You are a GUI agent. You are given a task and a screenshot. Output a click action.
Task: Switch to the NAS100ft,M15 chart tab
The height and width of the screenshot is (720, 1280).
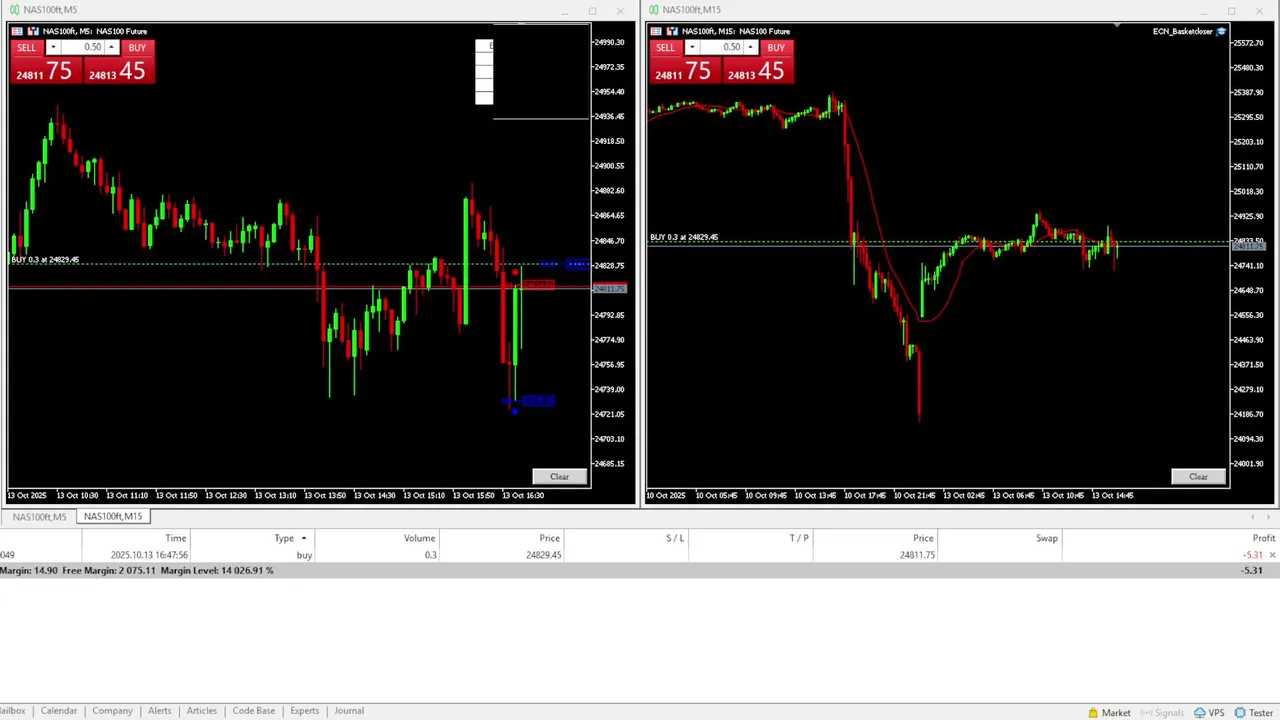click(113, 516)
